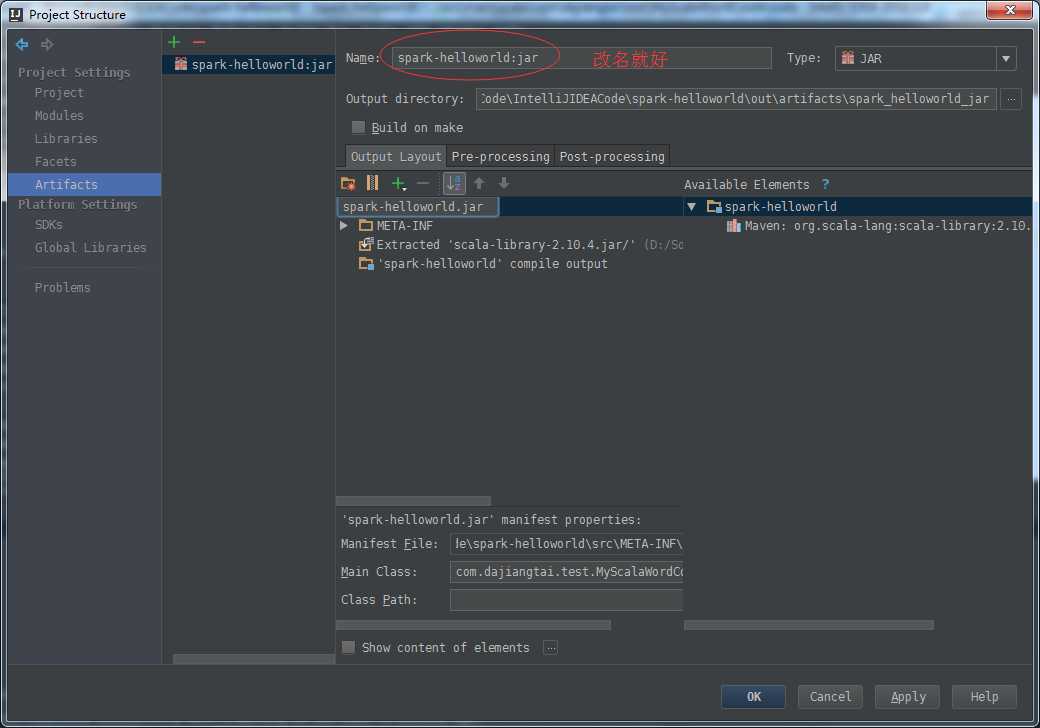1040x728 pixels.
Task: Open Problems section
Action: pos(62,287)
